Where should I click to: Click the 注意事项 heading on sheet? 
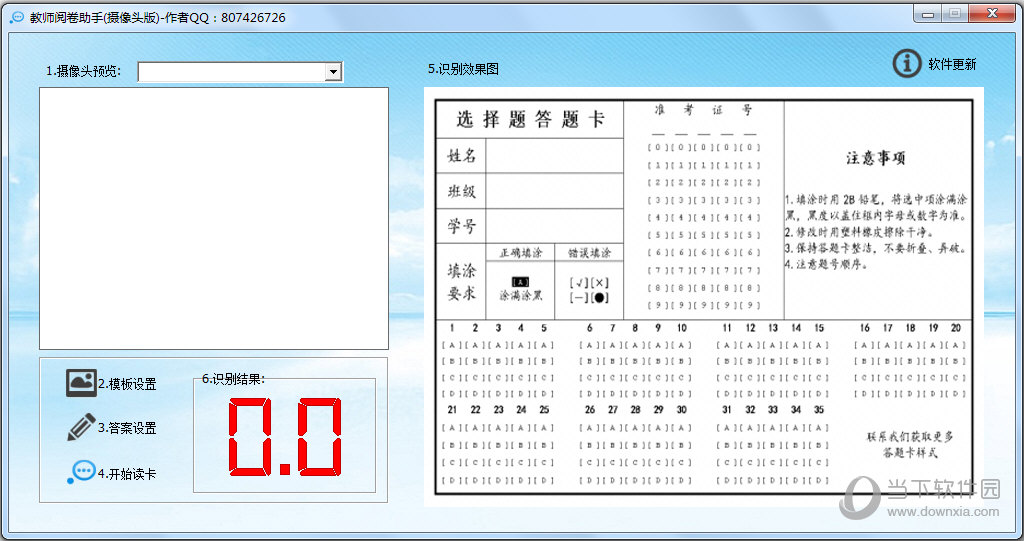click(x=876, y=157)
